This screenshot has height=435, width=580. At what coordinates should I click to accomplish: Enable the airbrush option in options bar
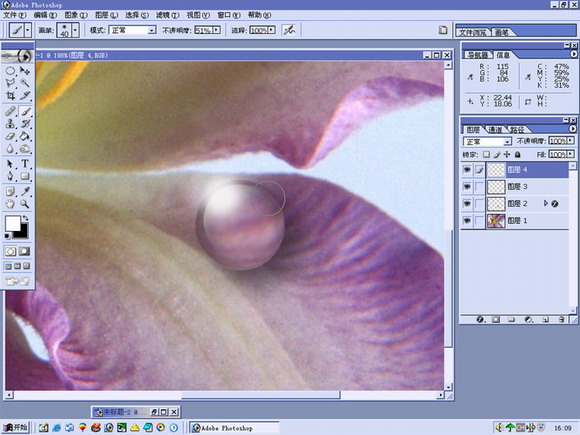(289, 30)
